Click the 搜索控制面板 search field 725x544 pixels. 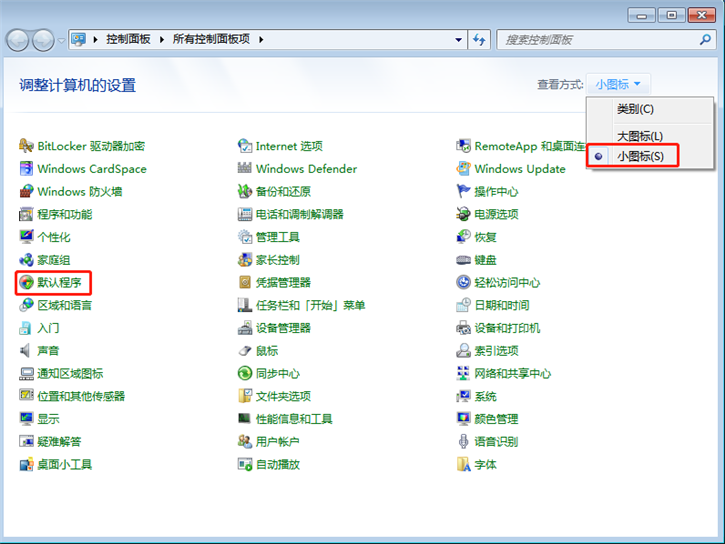600,40
